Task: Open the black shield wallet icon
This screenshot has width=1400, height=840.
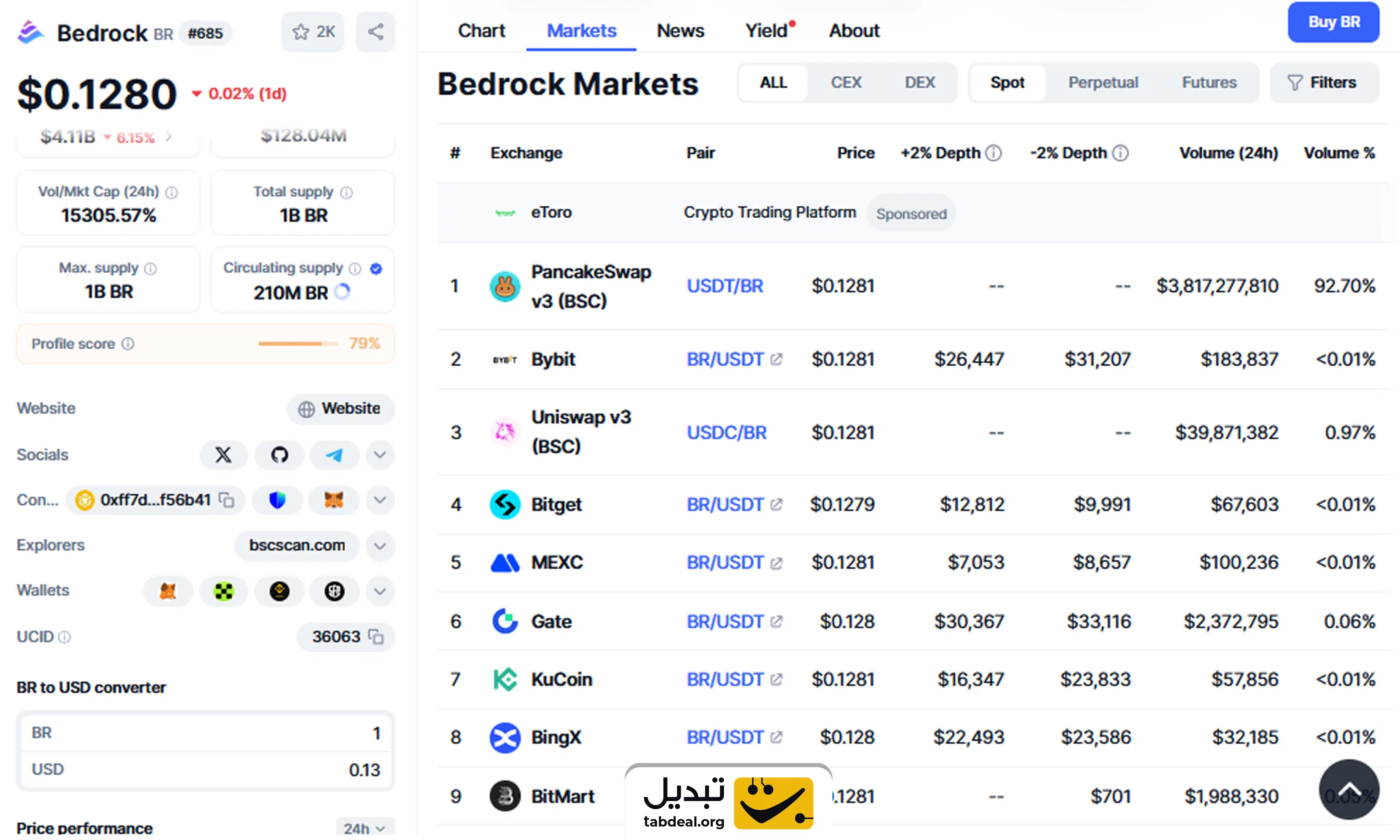Action: click(x=335, y=591)
